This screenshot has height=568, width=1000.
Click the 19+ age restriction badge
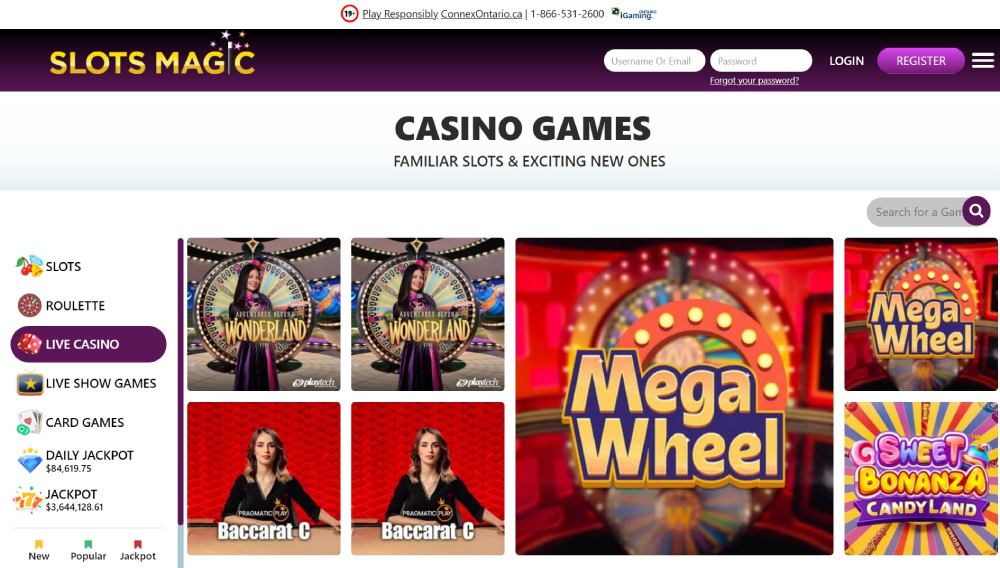pyautogui.click(x=349, y=13)
